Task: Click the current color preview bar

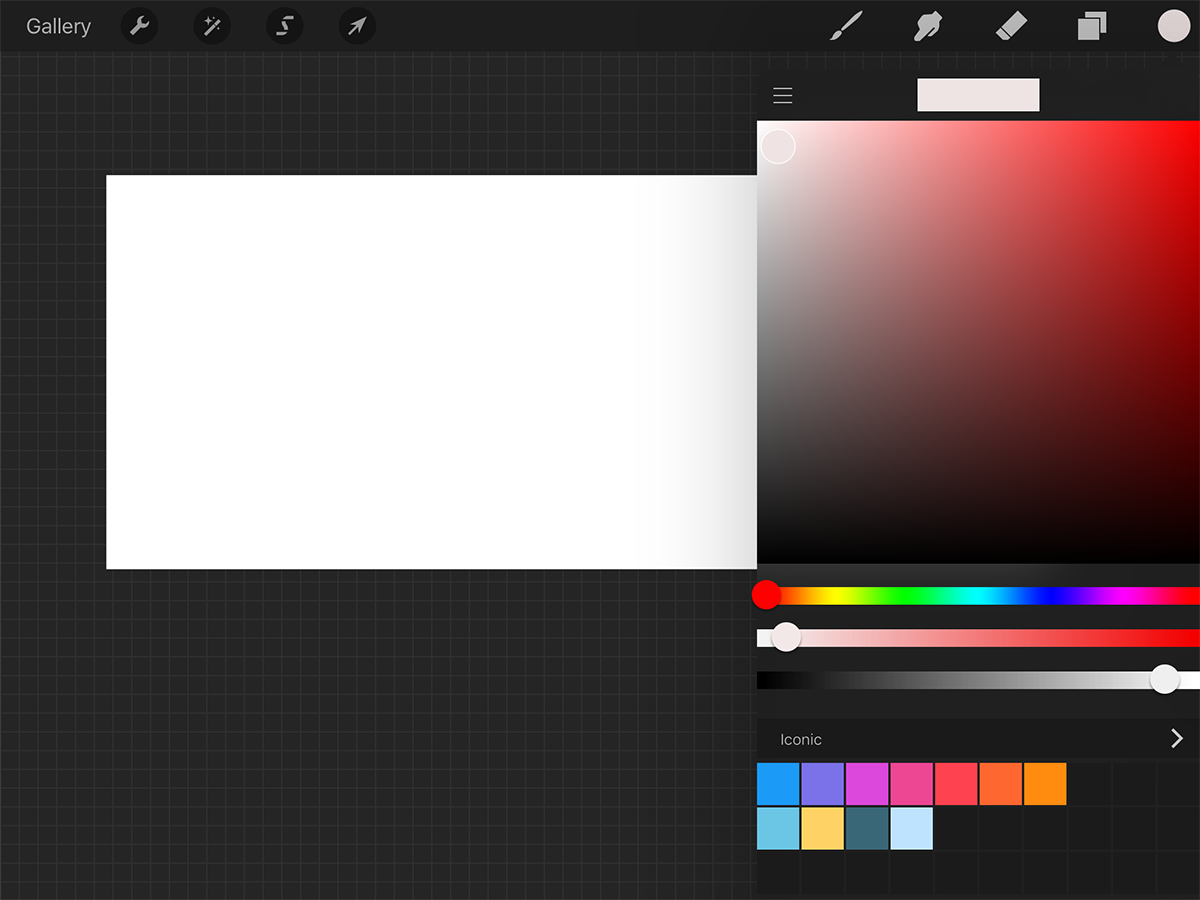Action: [977, 95]
